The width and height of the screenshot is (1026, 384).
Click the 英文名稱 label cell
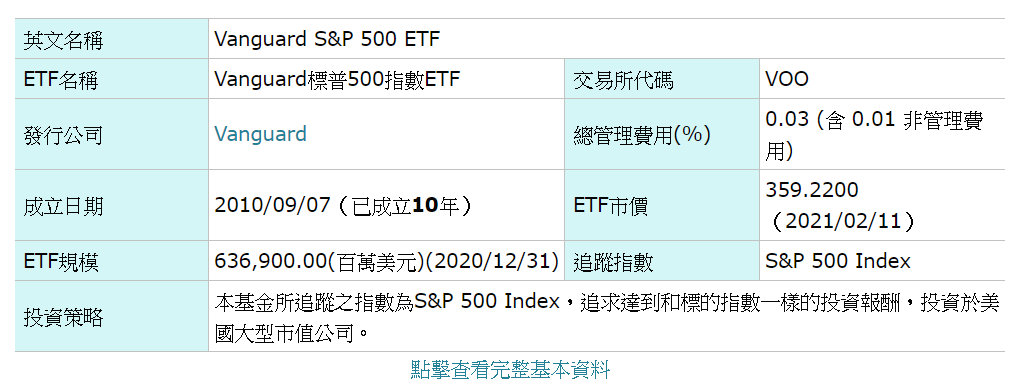(x=112, y=39)
